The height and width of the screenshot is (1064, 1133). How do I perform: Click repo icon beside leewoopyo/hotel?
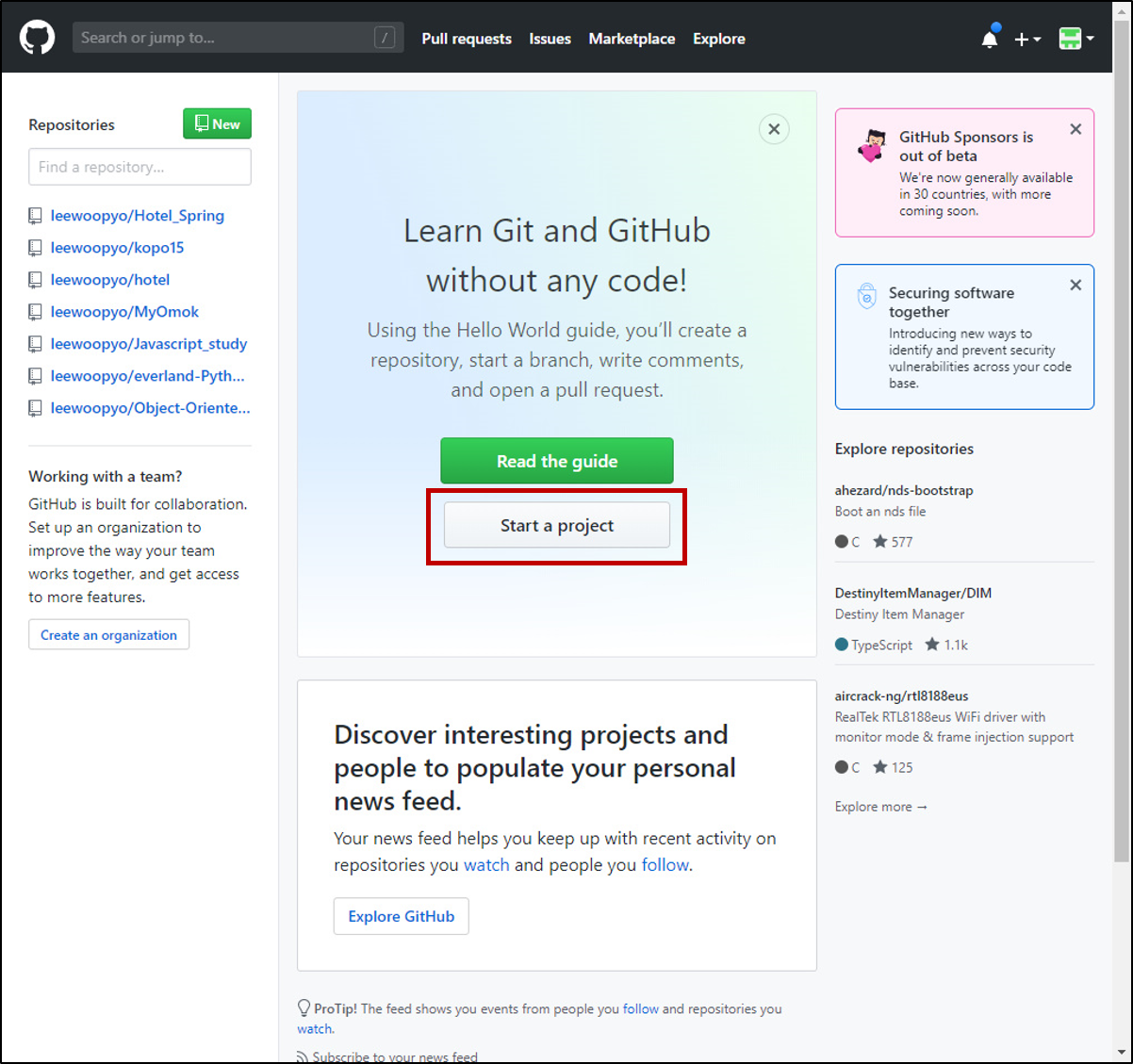[x=35, y=280]
